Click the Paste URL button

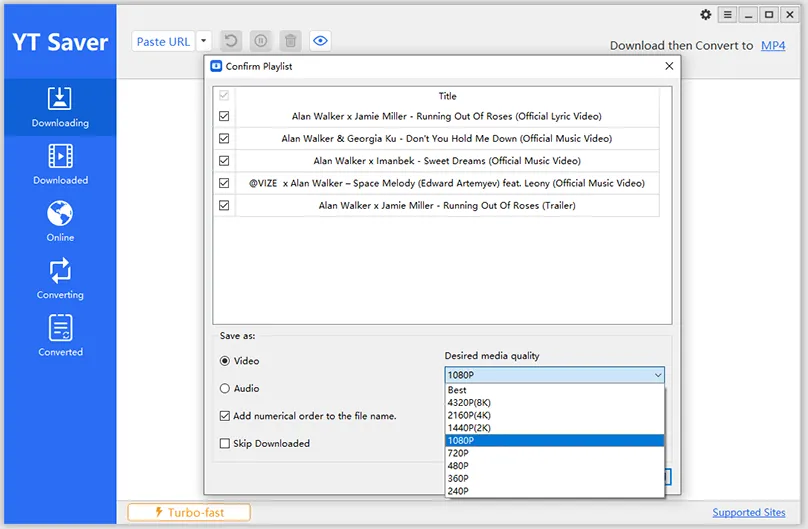pos(163,41)
